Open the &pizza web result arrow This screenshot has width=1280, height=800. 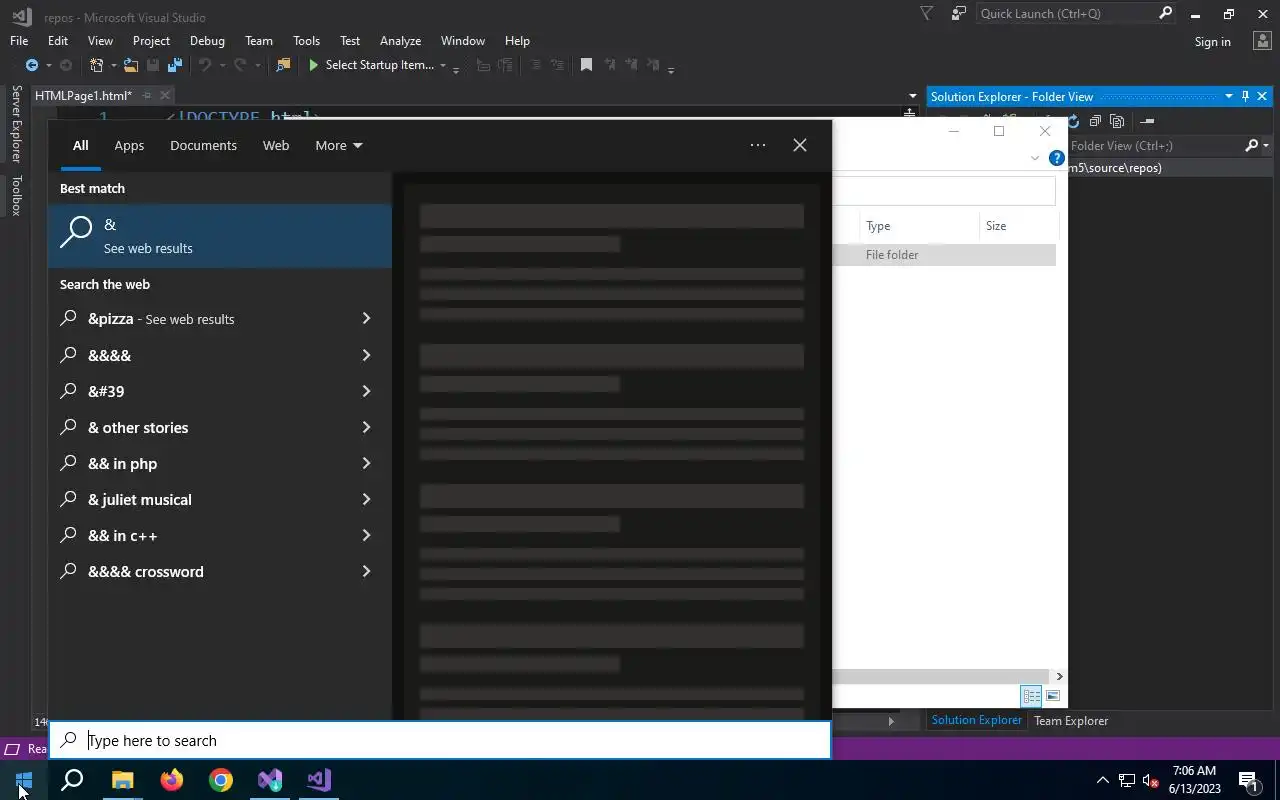(366, 318)
